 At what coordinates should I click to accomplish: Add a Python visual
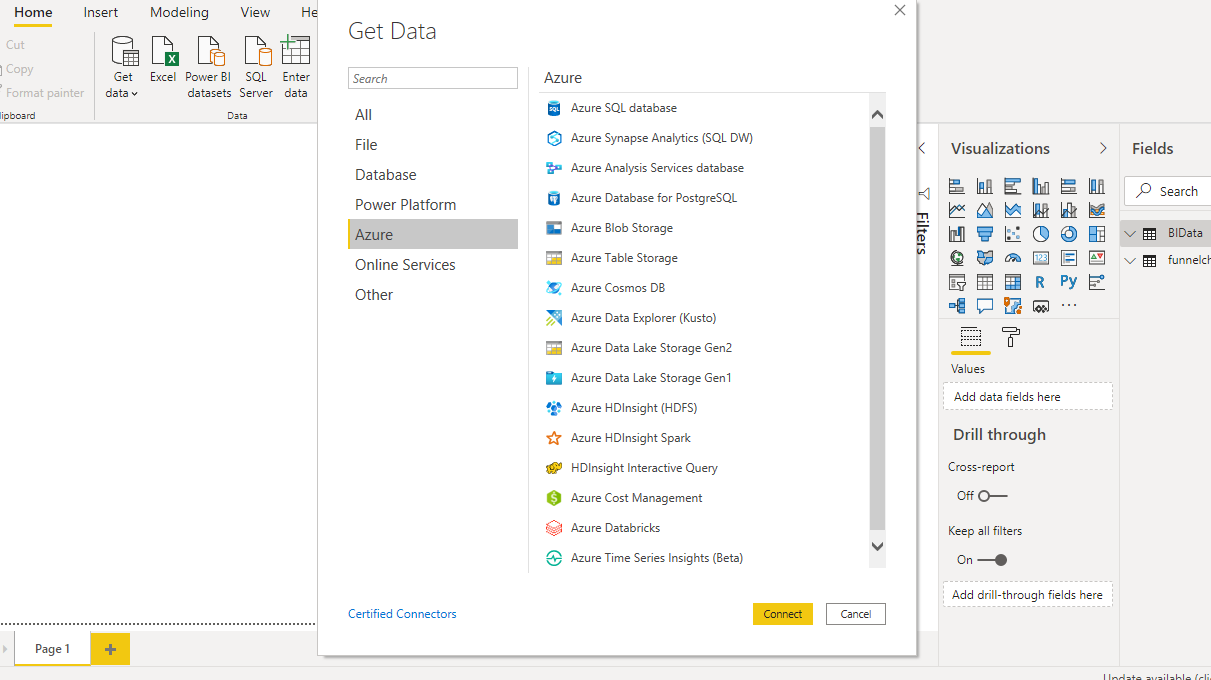(1069, 282)
